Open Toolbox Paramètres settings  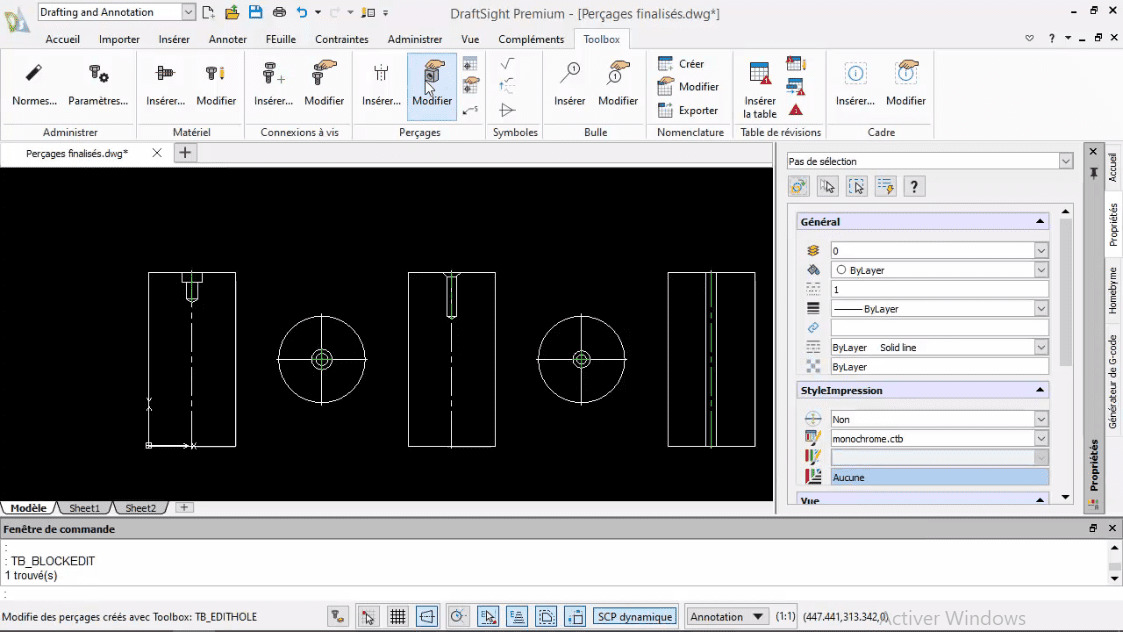pyautogui.click(x=98, y=85)
